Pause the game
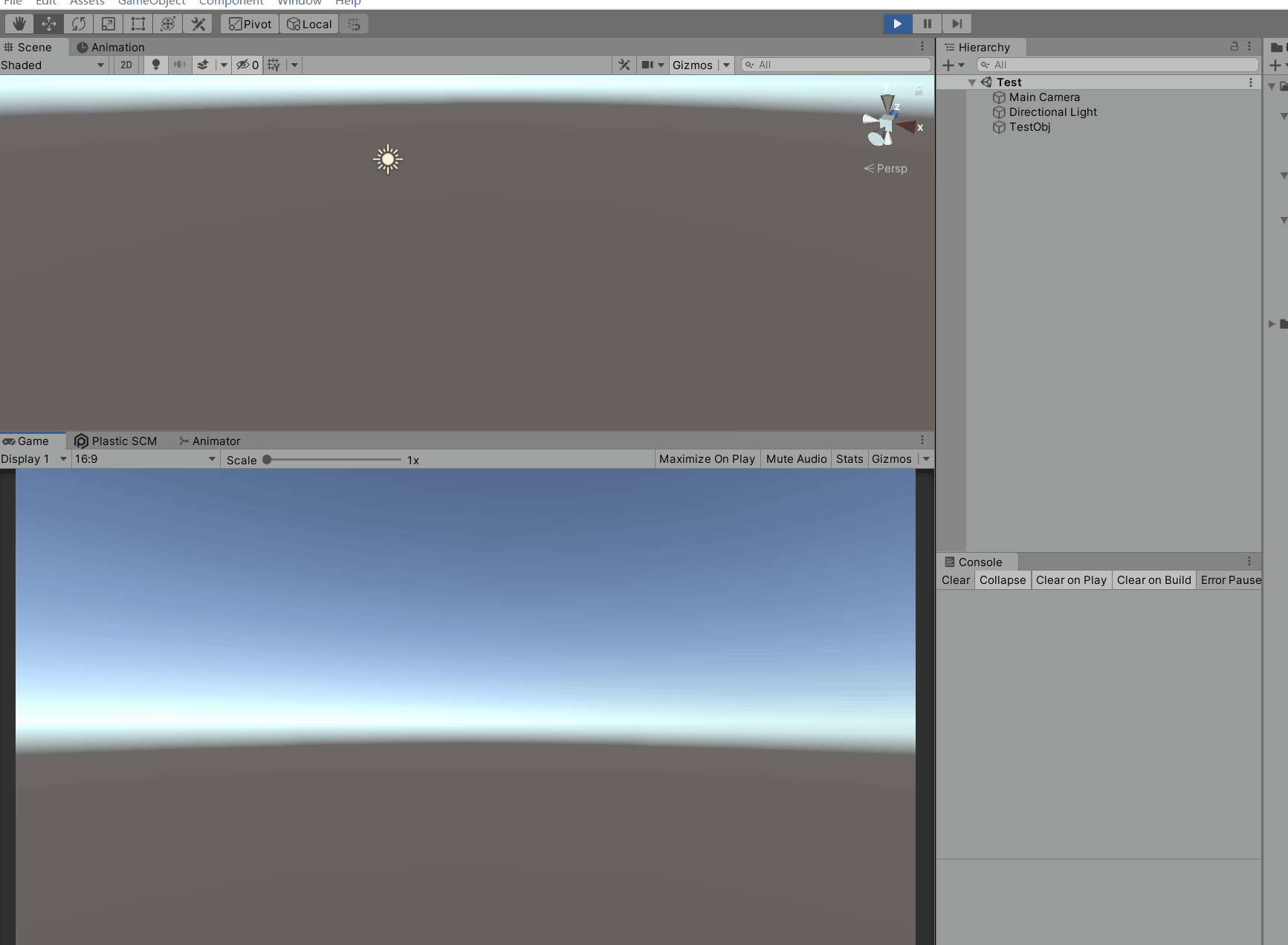Viewport: 1288px width, 945px height. coord(928,24)
